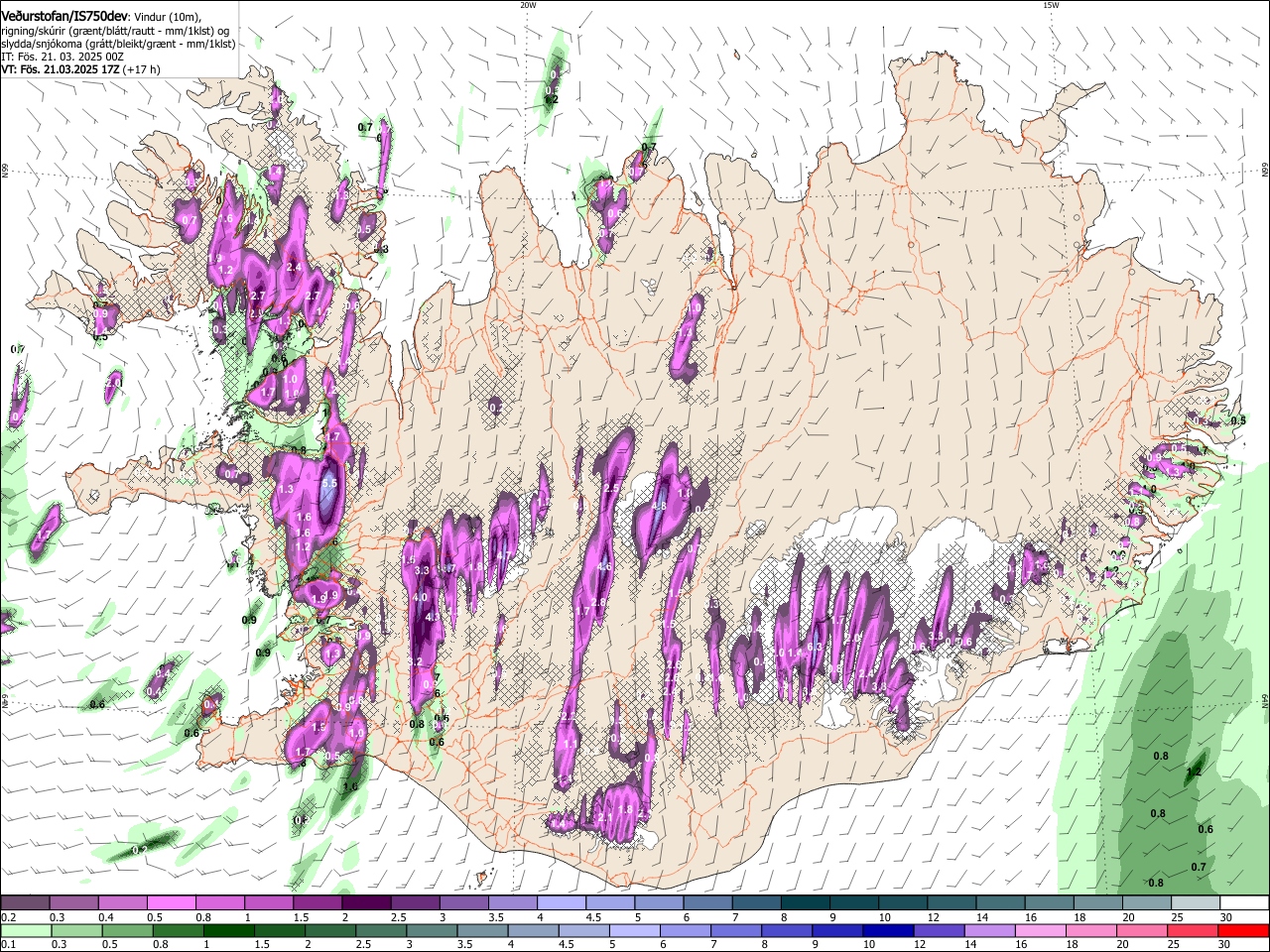Viewport: 1270px width, 952px height.
Task: Pick the 0.4 swatch in the purple snow legend
Action: click(x=122, y=902)
